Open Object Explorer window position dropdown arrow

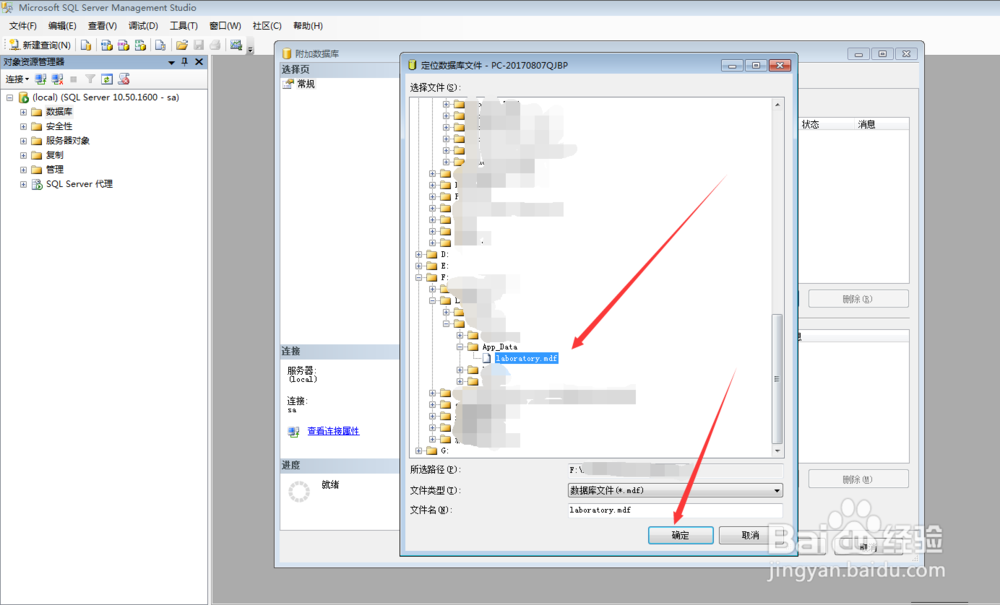(x=171, y=62)
